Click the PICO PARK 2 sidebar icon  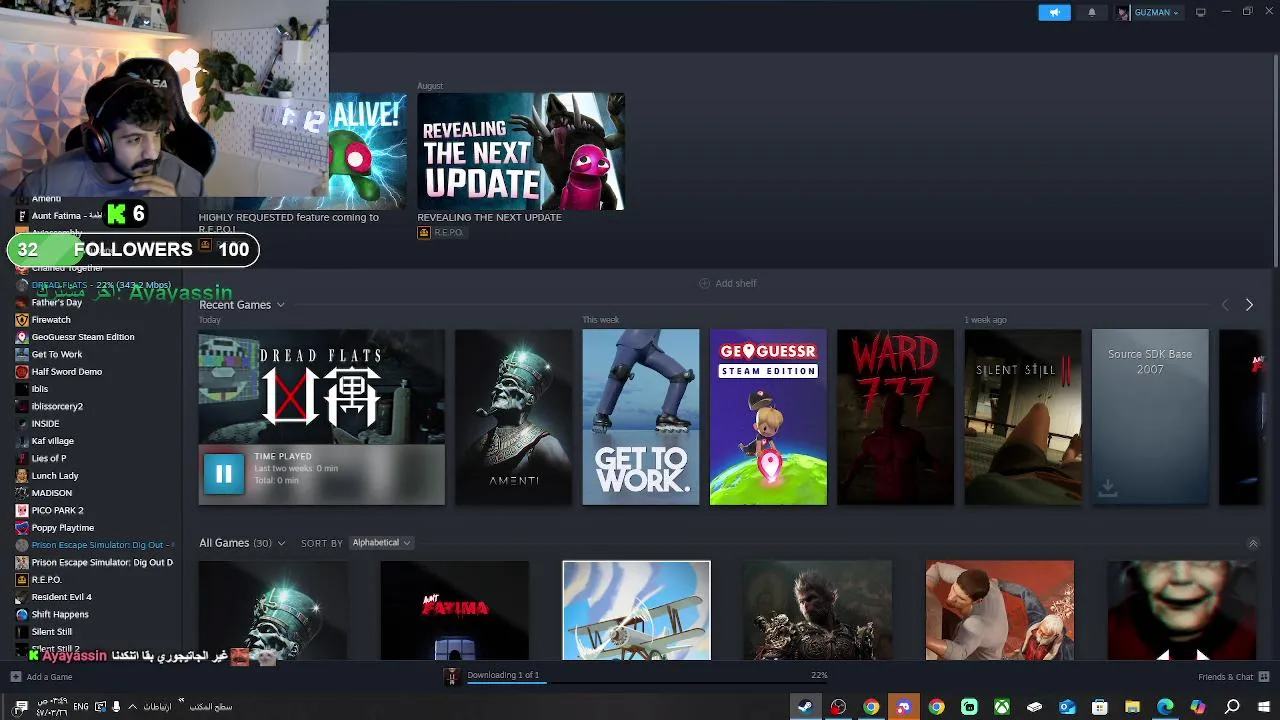click(x=22, y=510)
